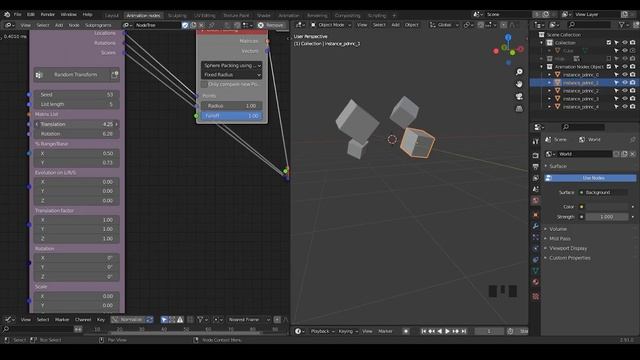Click the NodeTree name field
640x360 pixels.
coord(157,25)
